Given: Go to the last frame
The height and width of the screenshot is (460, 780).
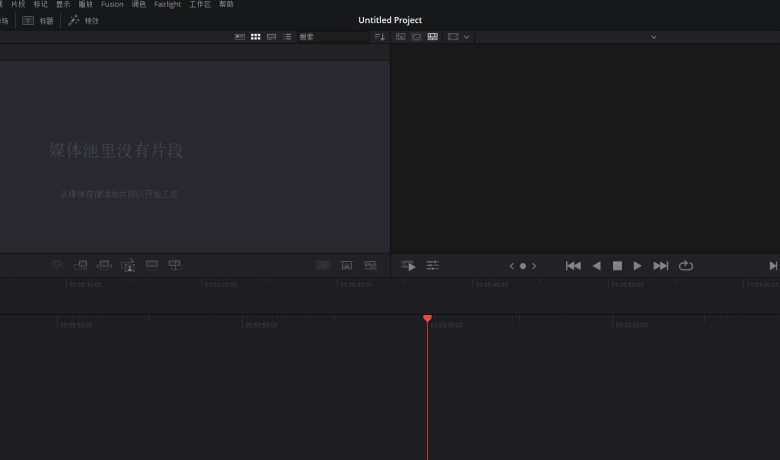Looking at the screenshot, I should (x=661, y=266).
